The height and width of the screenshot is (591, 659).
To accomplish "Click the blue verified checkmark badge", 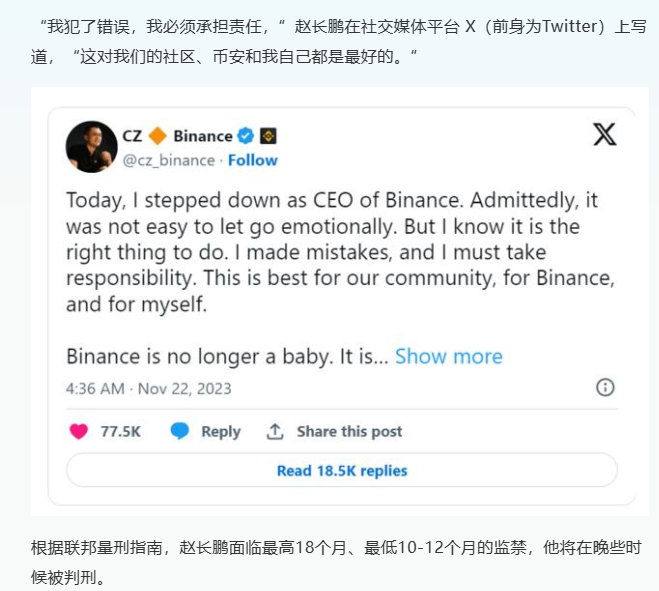I will (x=245, y=136).
